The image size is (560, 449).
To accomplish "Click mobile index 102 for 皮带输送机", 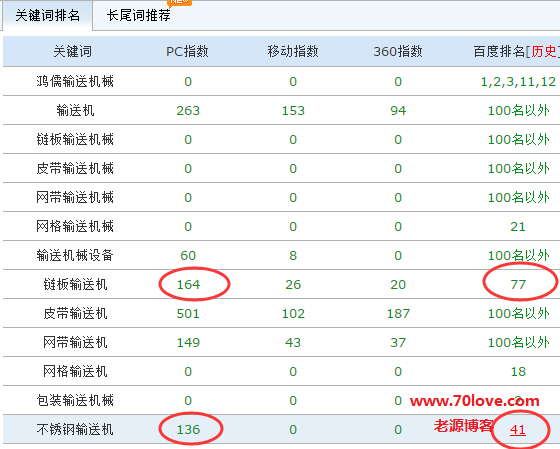I will pos(293,313).
